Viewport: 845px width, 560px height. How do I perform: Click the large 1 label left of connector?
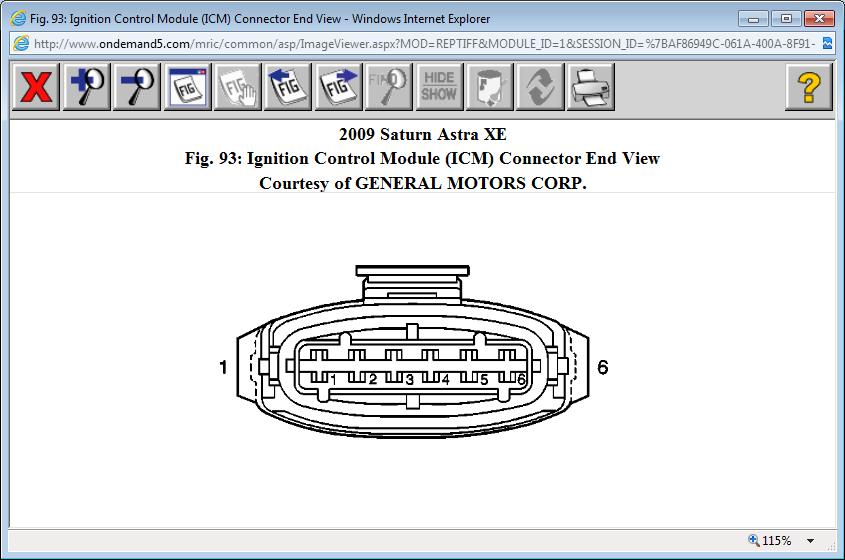point(223,367)
